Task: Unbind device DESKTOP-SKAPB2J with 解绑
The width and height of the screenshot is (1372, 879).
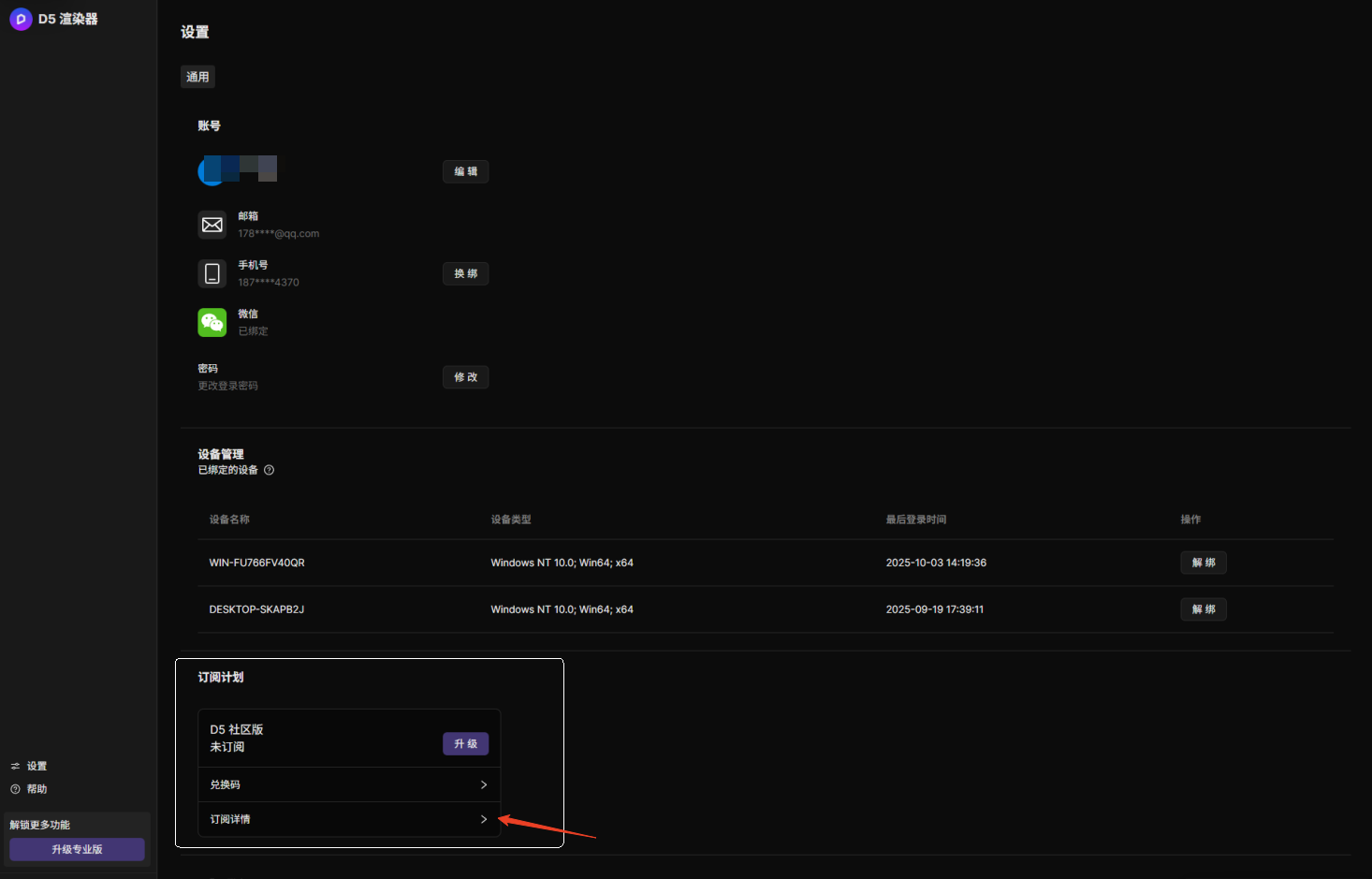Action: (1204, 609)
